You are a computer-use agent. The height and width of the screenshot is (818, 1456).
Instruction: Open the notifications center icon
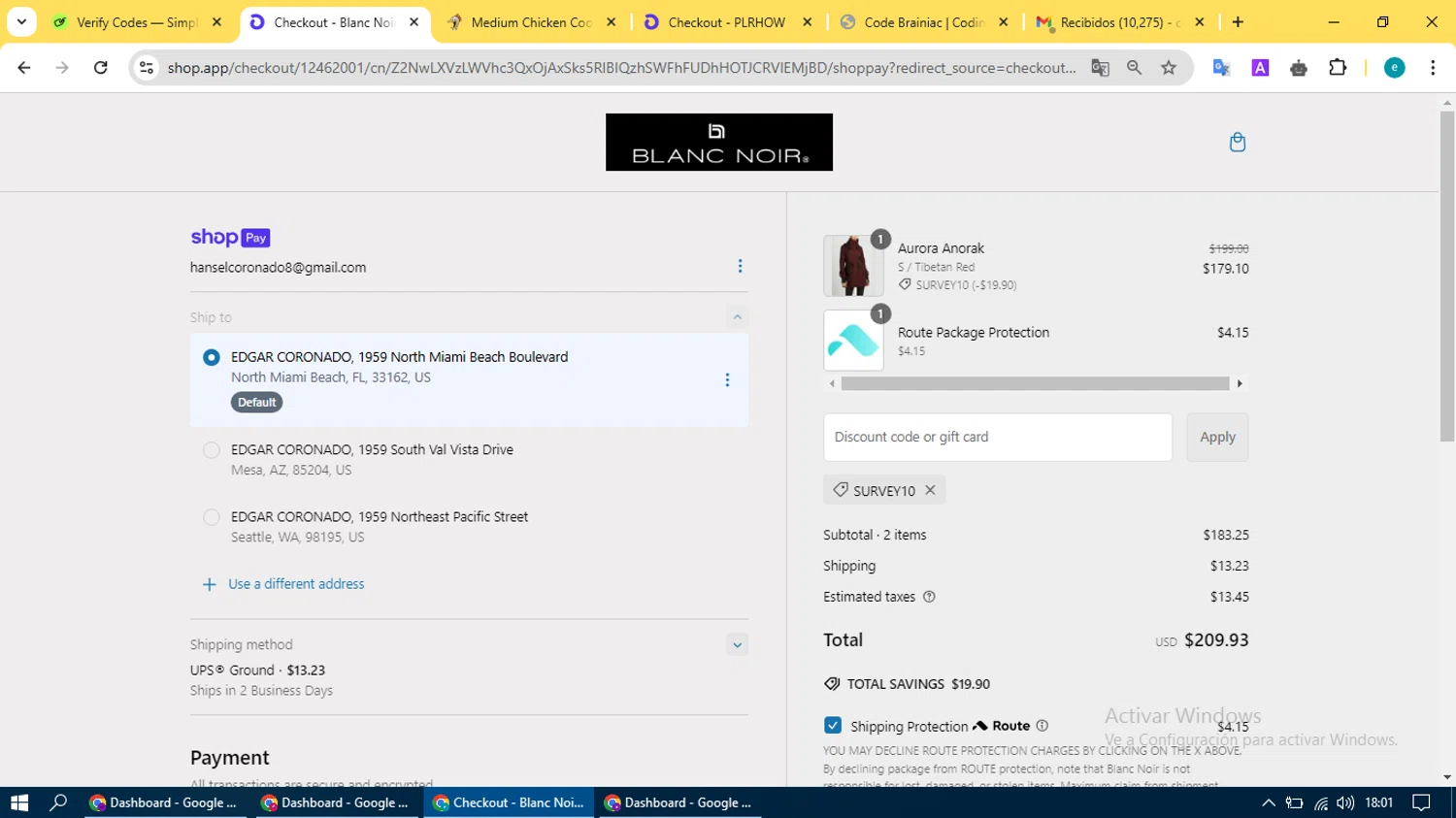point(1422,802)
